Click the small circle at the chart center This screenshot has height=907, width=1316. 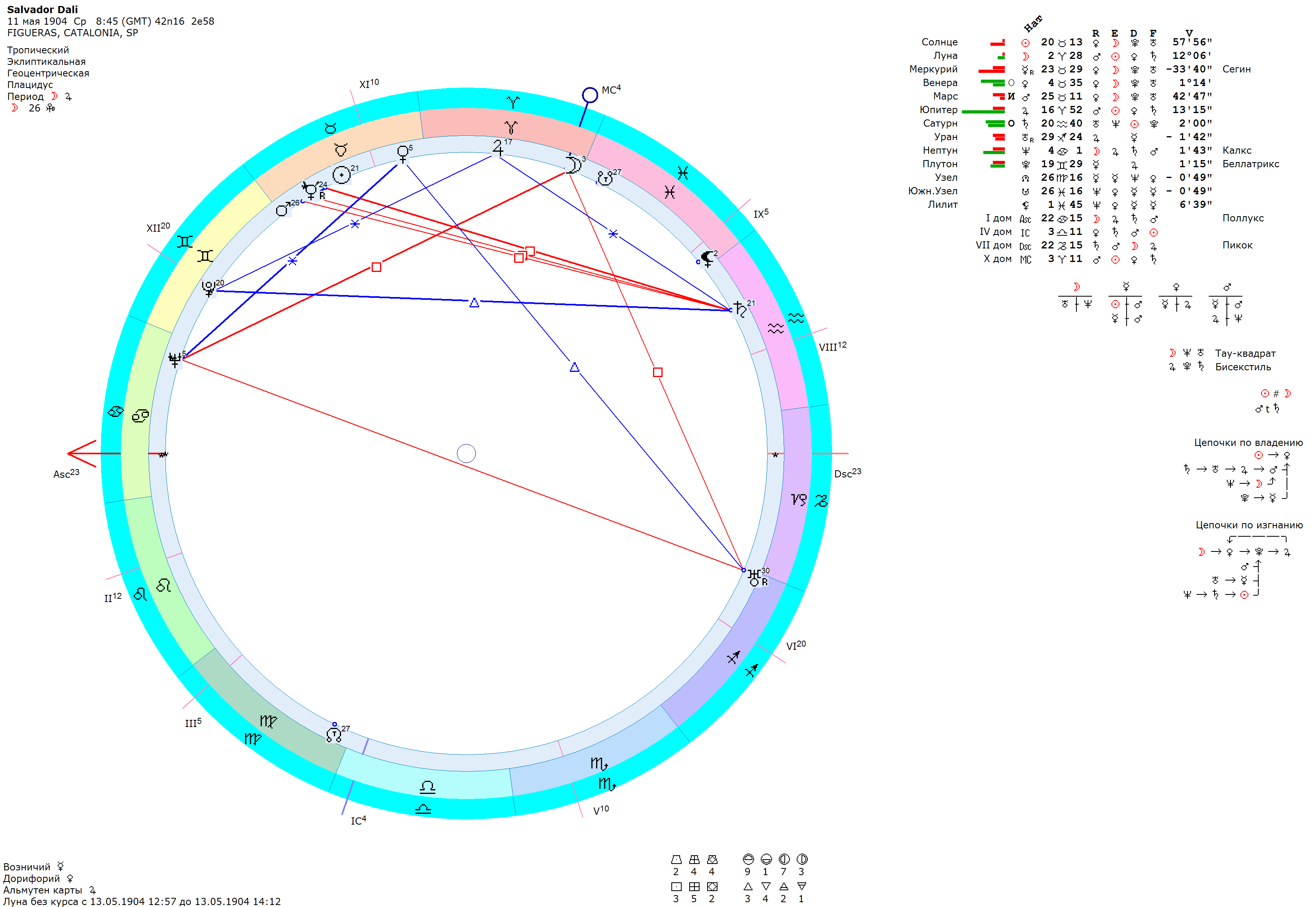[466, 453]
